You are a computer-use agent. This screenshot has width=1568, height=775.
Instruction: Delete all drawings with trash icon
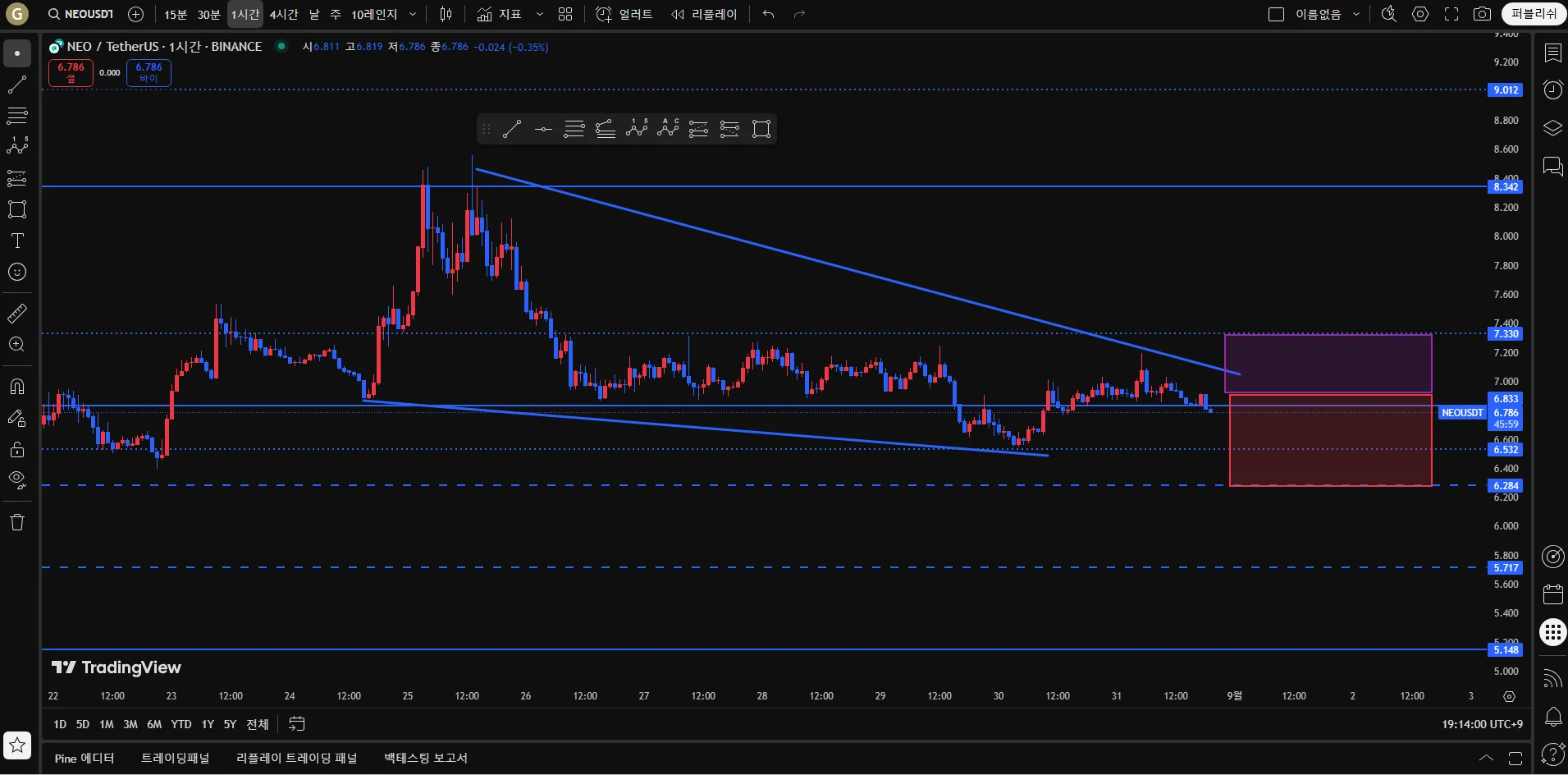(17, 522)
